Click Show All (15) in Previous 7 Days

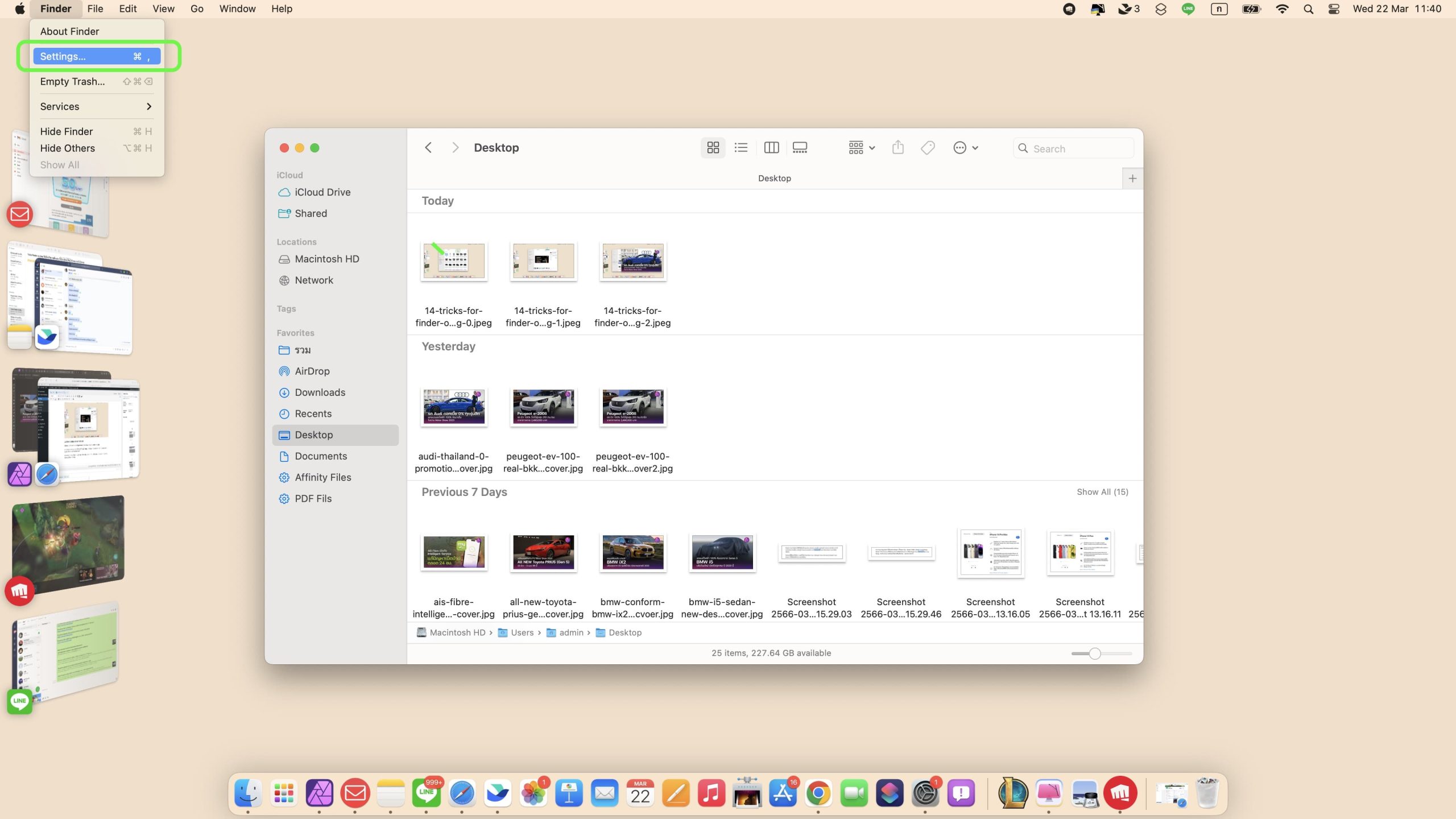coord(1102,492)
